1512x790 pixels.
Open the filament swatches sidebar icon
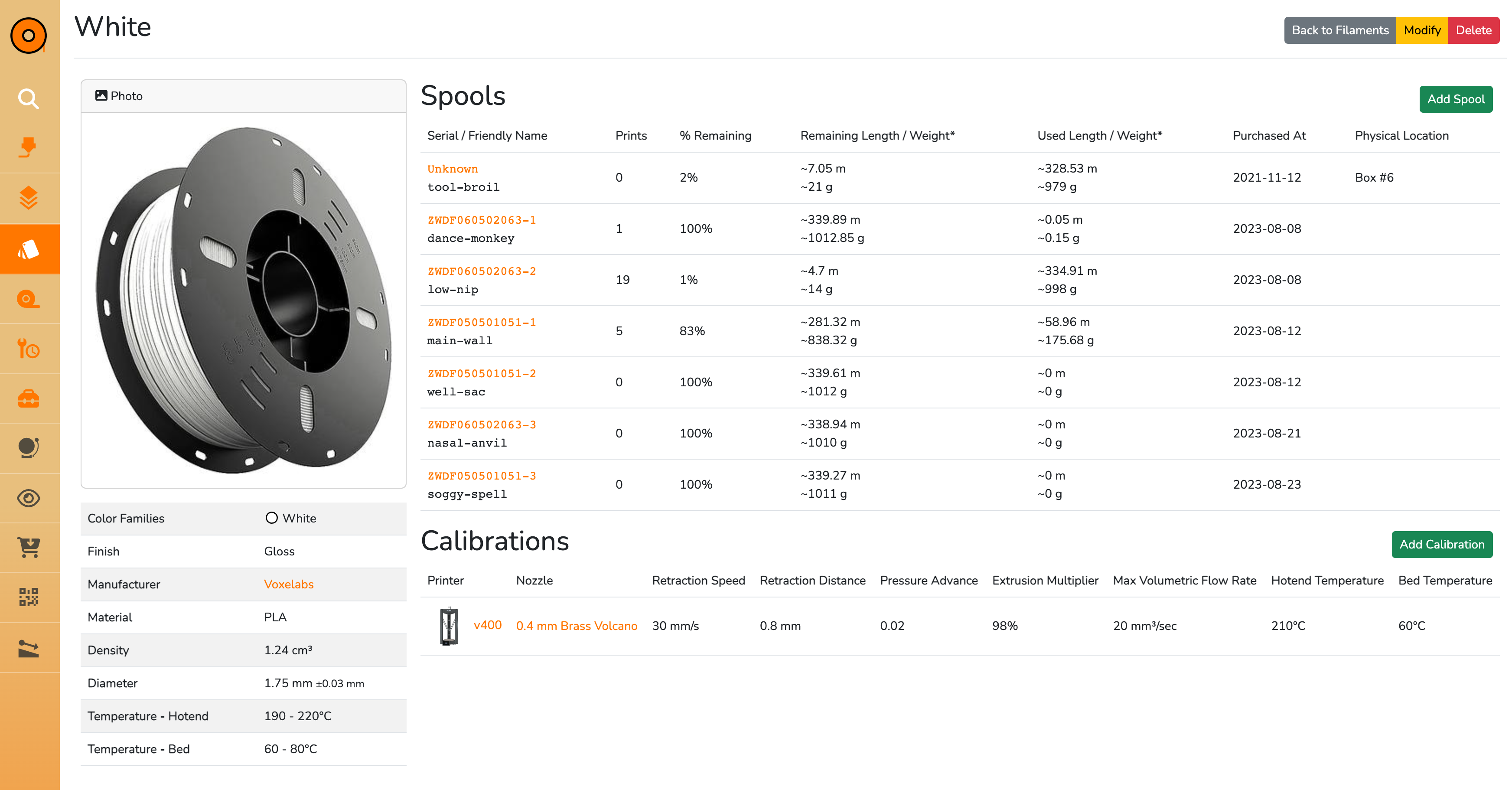[x=28, y=249]
